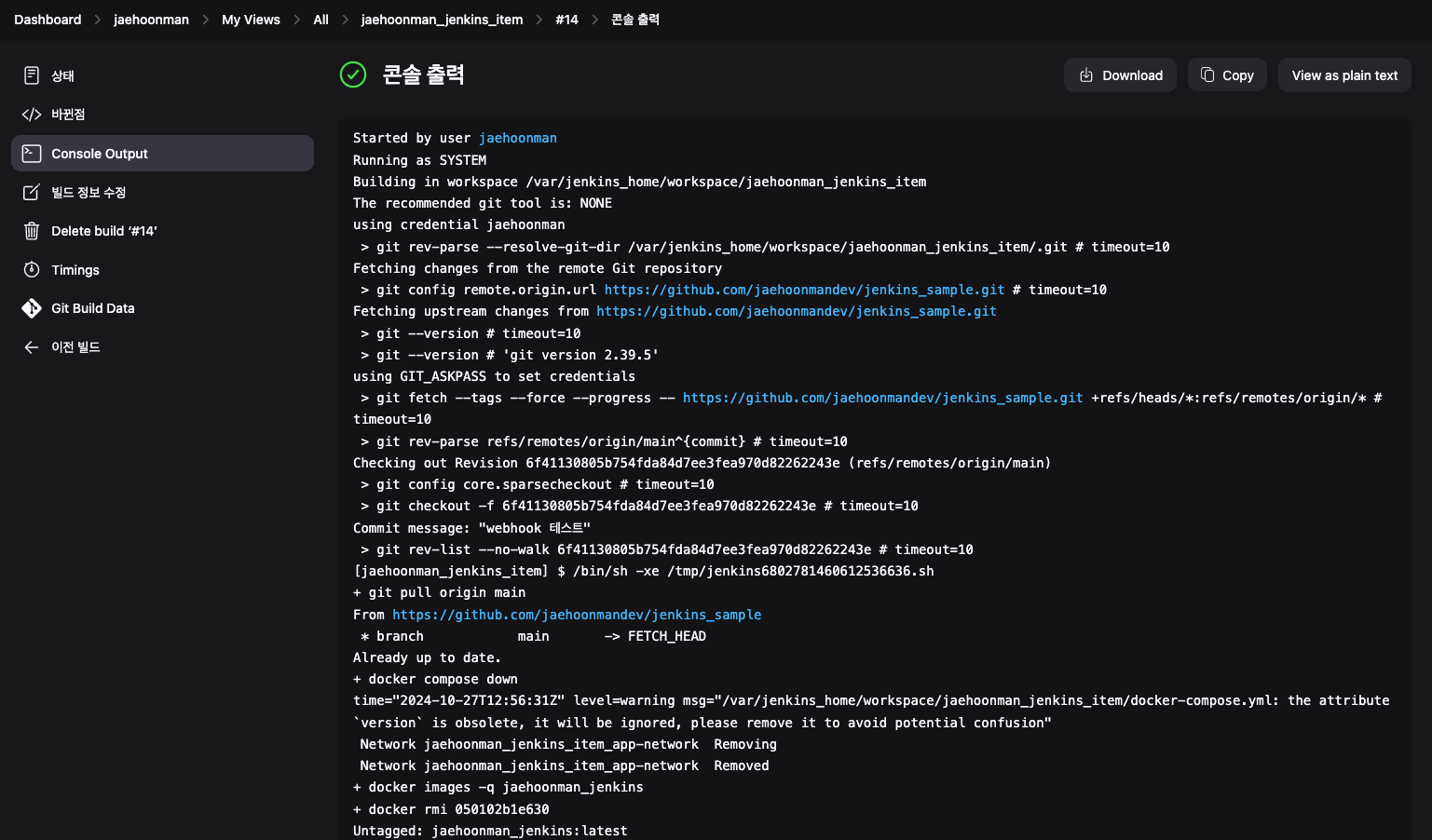Expand chevron after jaehoonman_jenkins_item breadcrumb
Screen dimensions: 1432x840
pos(539,20)
